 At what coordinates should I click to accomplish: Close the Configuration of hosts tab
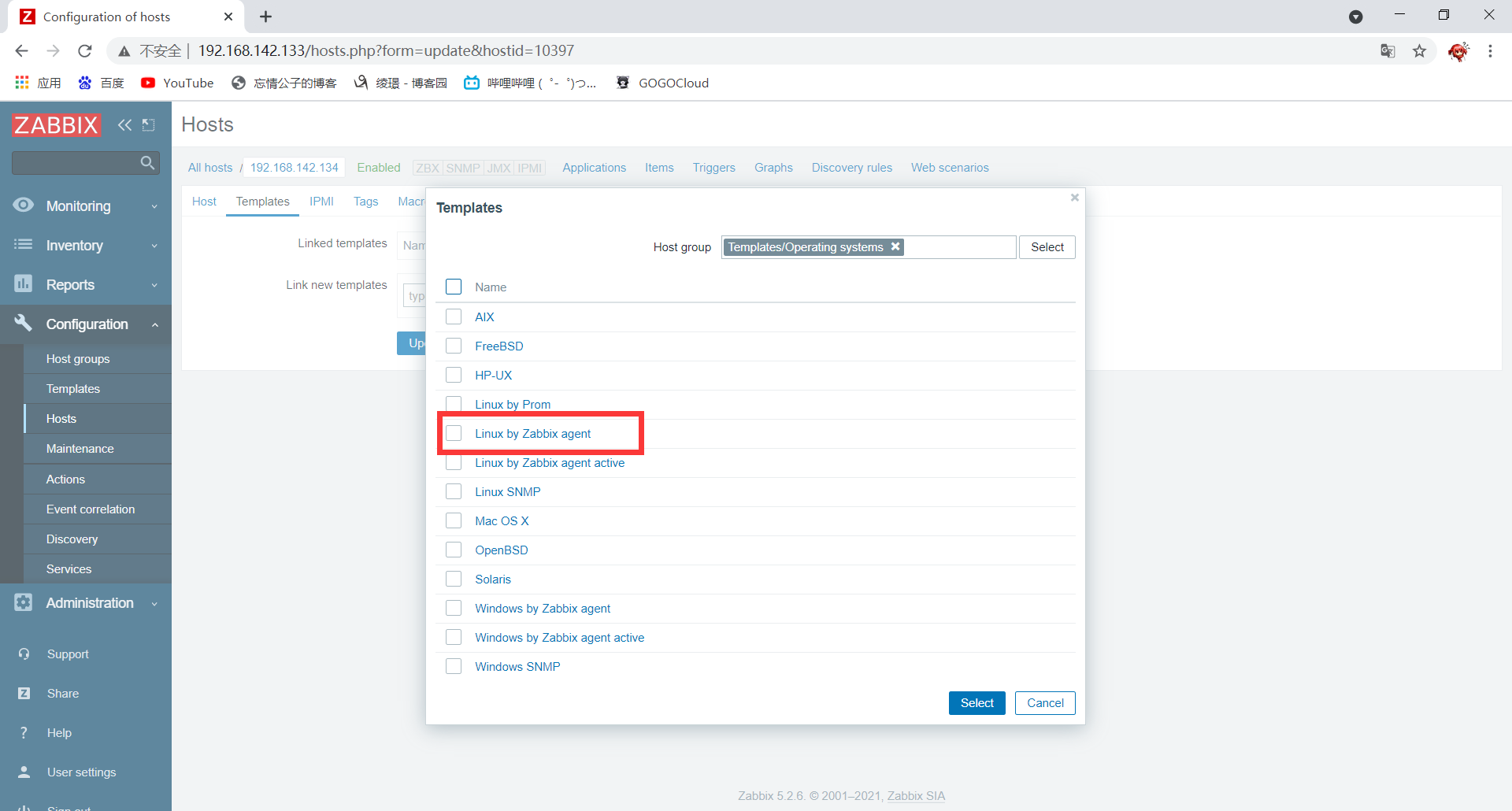(x=228, y=17)
